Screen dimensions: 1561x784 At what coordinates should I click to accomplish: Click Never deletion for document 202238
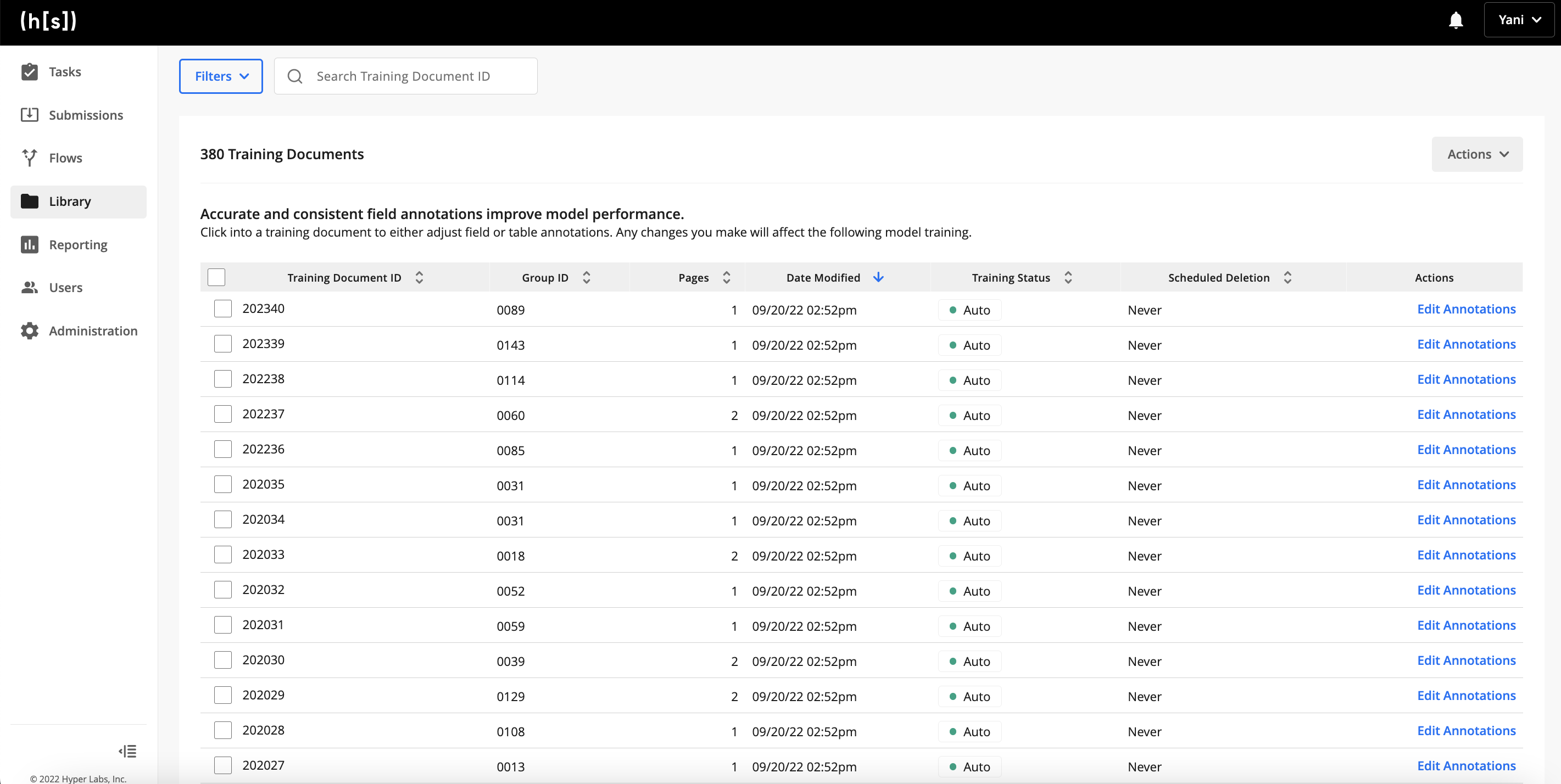coord(1144,380)
